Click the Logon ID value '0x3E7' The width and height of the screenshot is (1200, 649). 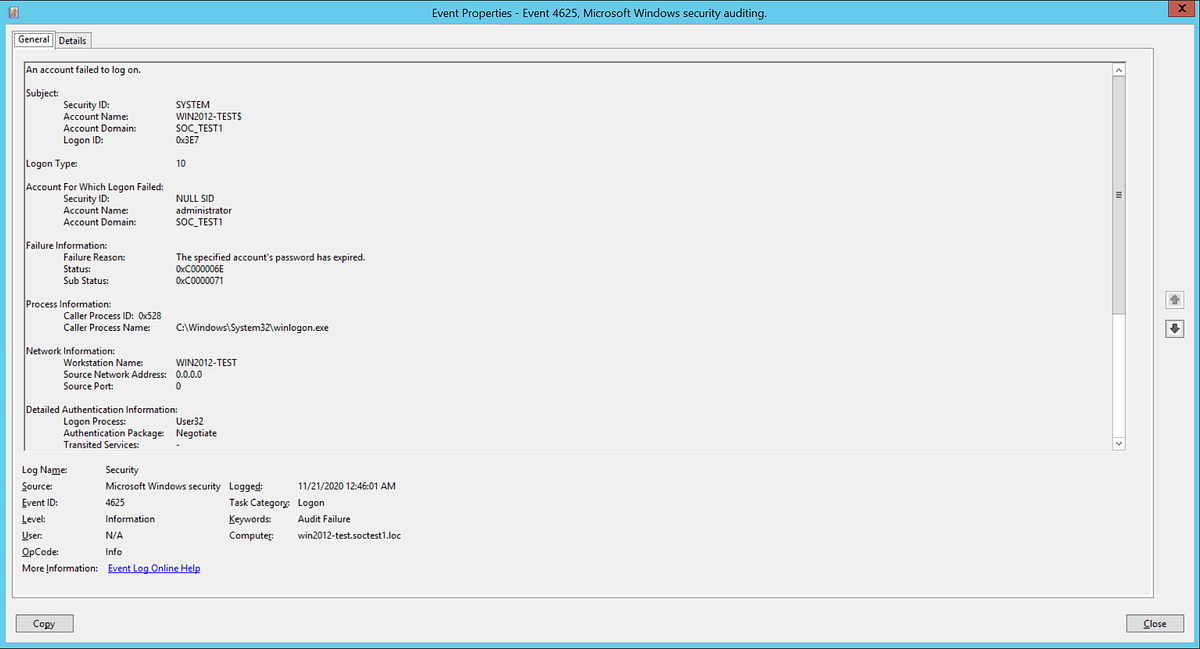189,140
